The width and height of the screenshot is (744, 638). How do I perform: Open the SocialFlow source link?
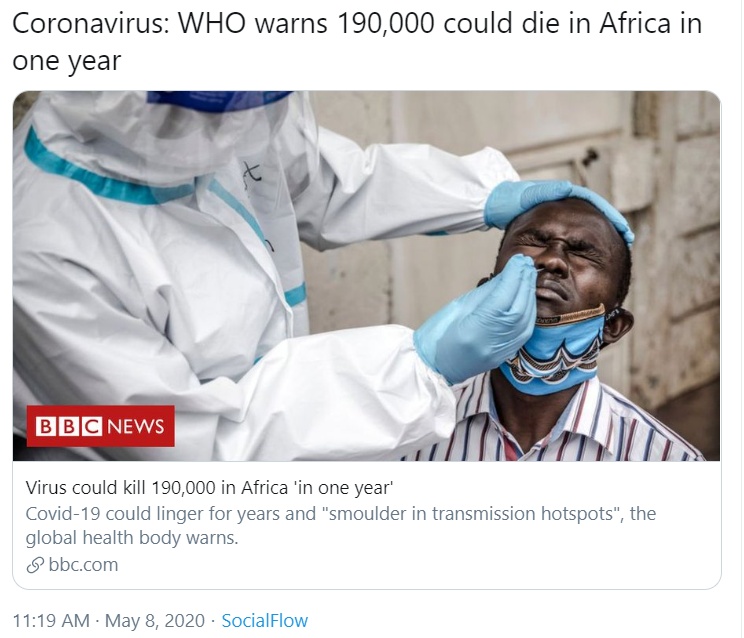point(265,620)
